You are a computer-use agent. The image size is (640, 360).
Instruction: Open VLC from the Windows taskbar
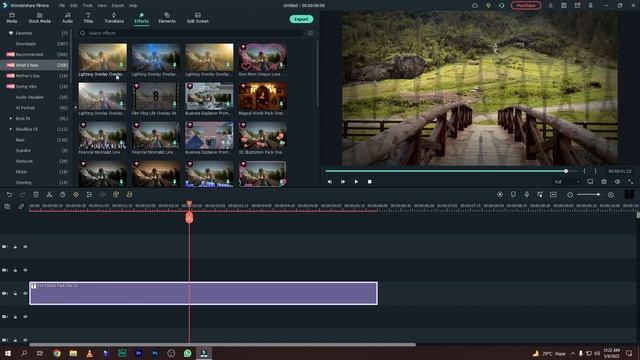point(89,353)
